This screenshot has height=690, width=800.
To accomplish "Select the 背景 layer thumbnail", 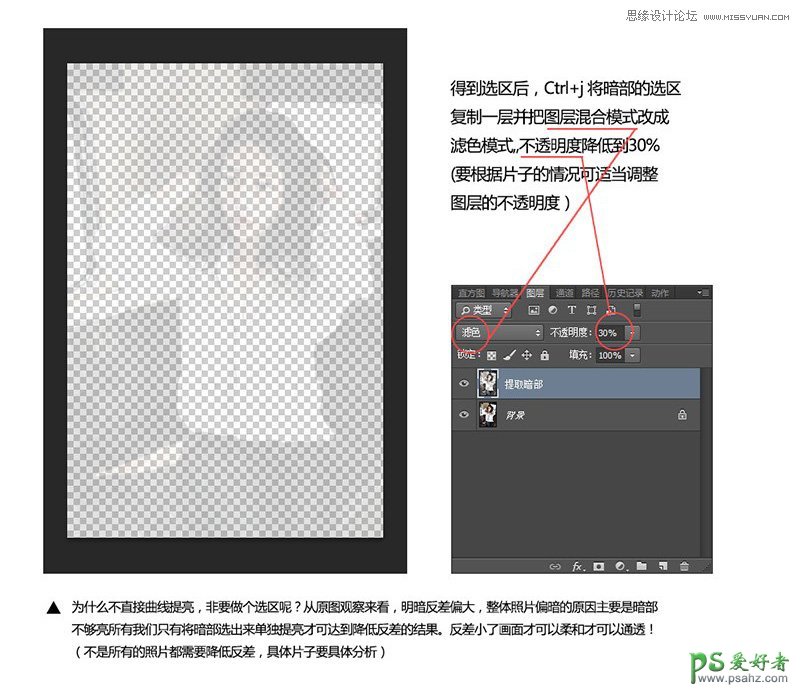I will 489,415.
